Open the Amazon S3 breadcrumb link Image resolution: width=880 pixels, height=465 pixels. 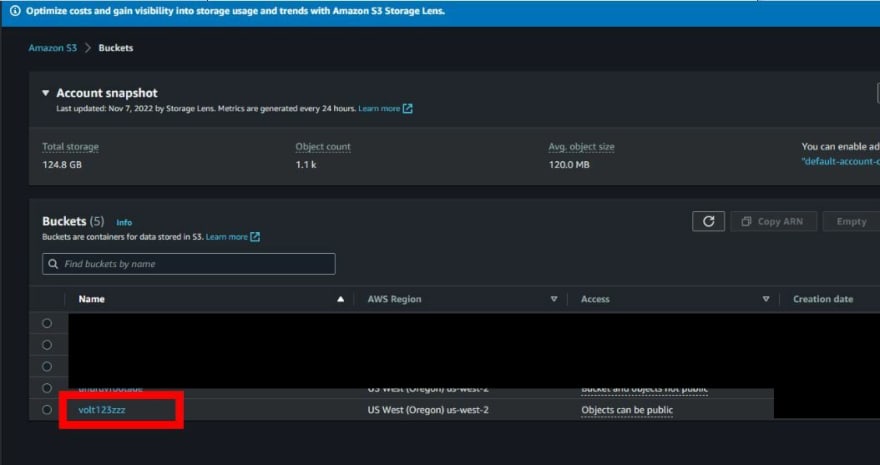click(53, 48)
